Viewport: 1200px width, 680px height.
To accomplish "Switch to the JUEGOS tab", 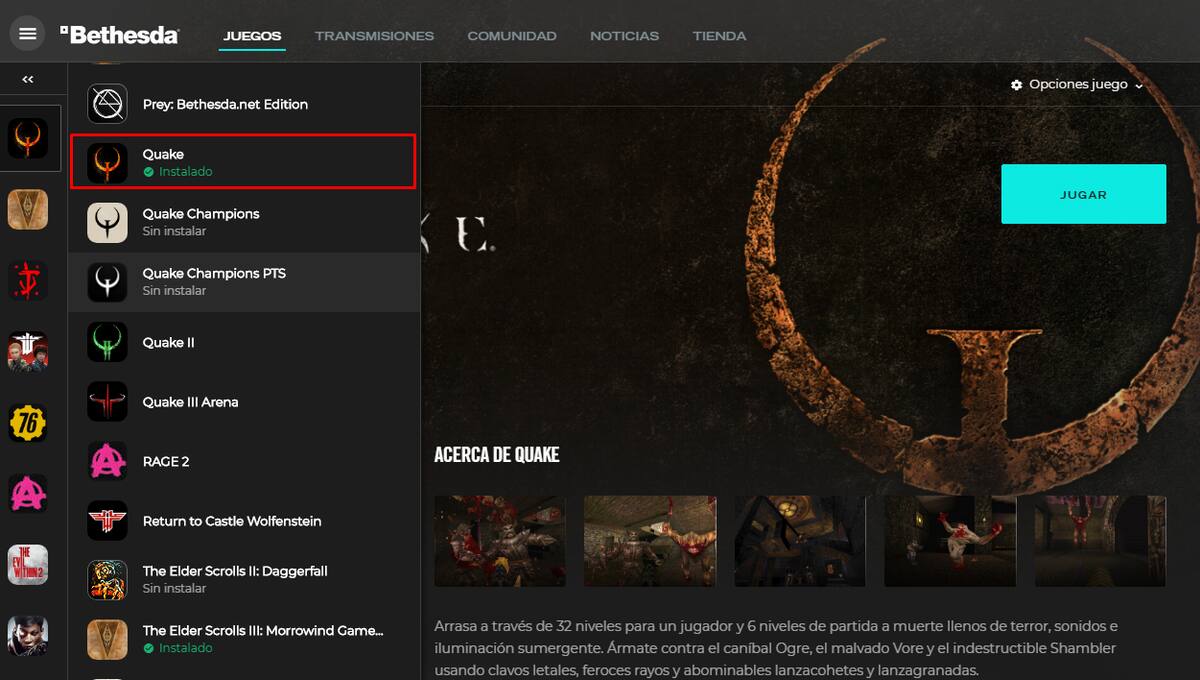I will (252, 36).
